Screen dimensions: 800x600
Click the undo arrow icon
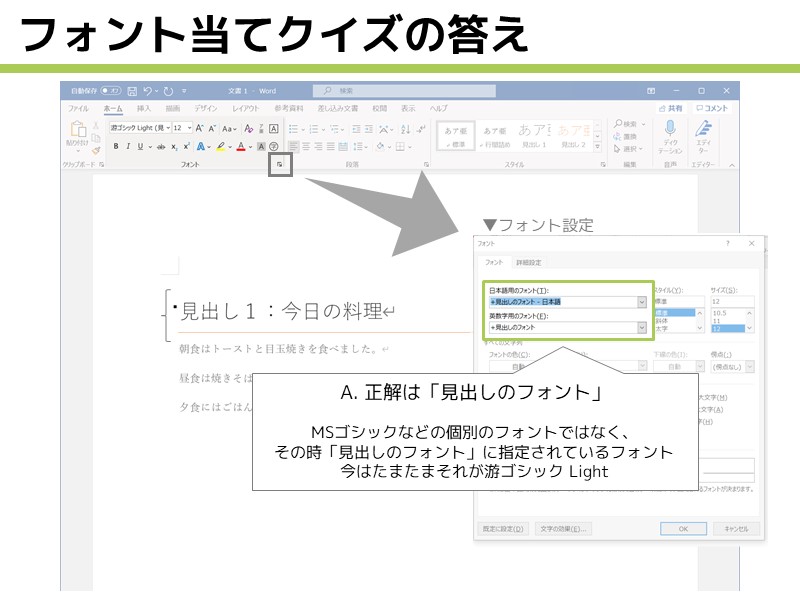(x=148, y=91)
